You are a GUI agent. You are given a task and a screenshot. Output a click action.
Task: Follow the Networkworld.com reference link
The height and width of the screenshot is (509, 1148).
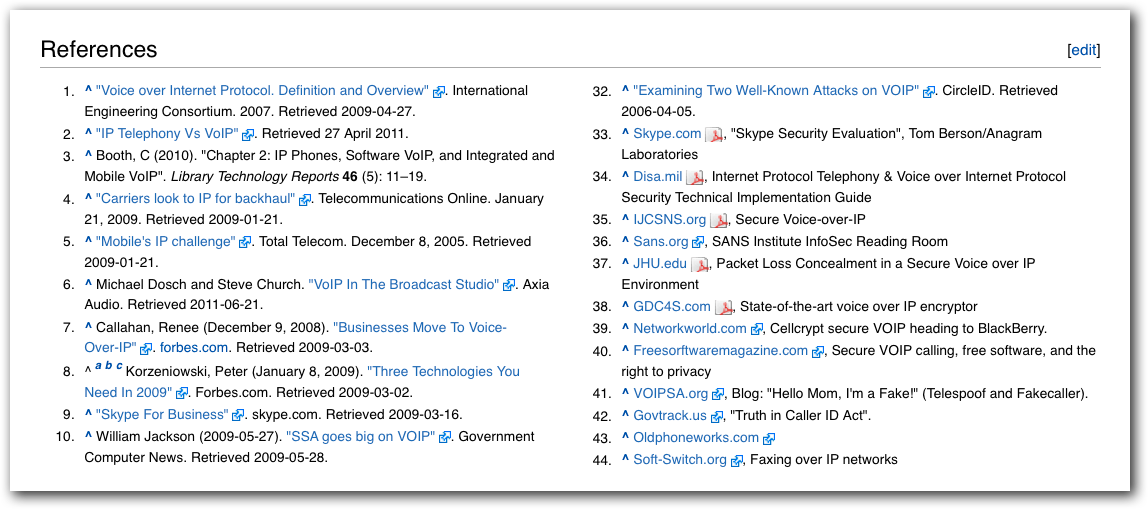[690, 328]
